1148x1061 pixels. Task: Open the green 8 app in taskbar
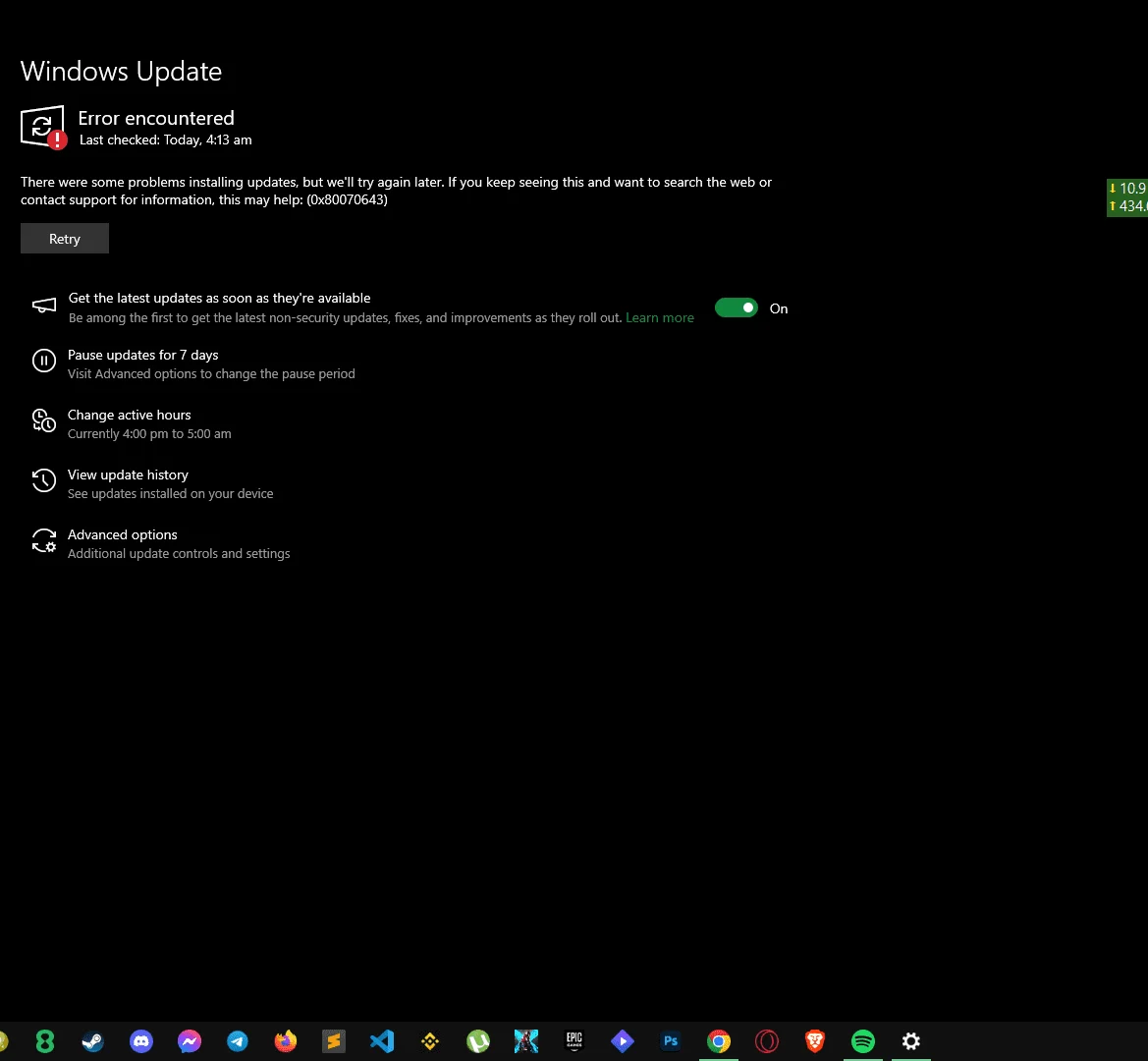(x=44, y=1041)
